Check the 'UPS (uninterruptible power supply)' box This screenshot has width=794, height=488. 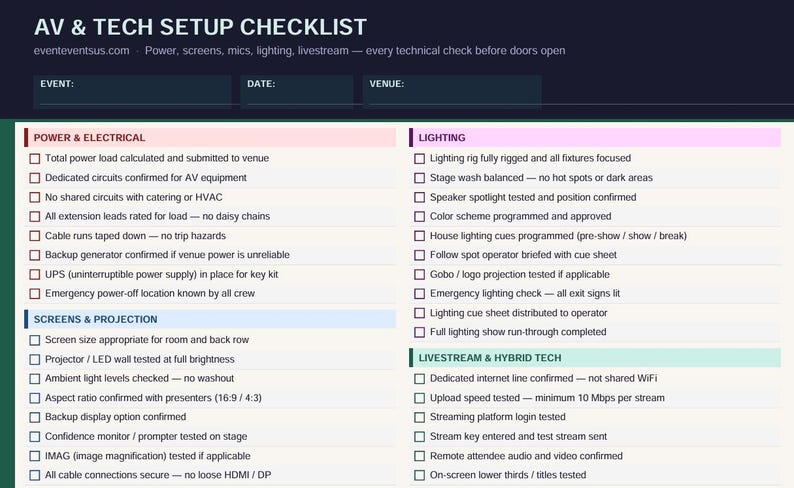[x=34, y=274]
